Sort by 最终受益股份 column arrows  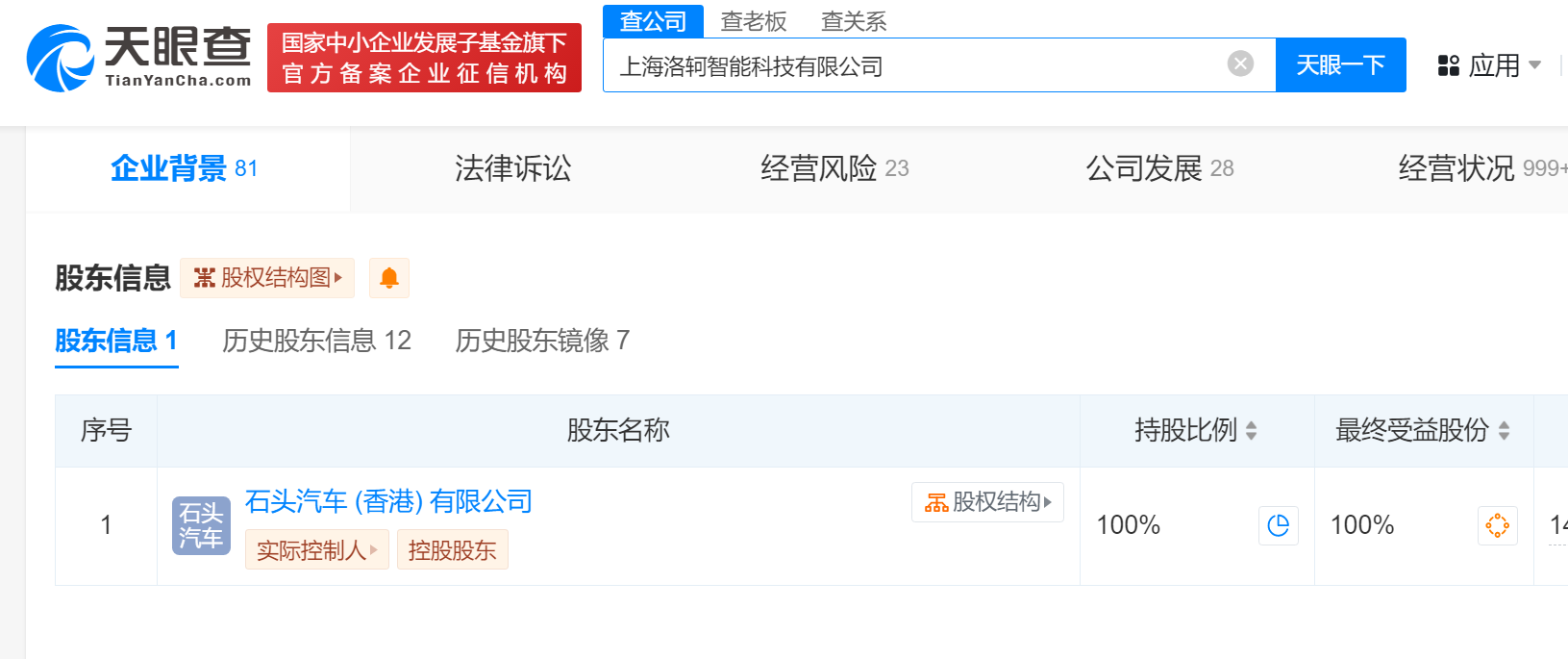point(1504,430)
